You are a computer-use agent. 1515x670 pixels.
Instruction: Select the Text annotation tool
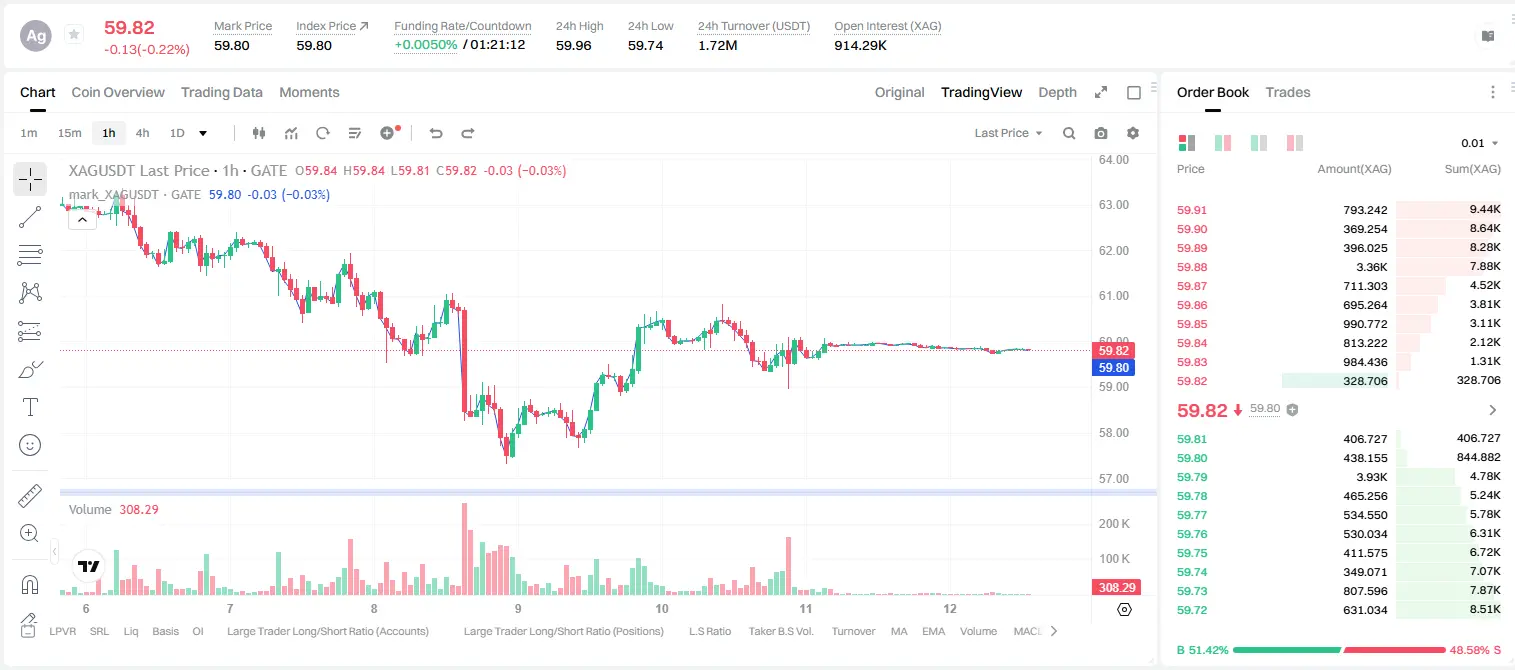point(30,407)
